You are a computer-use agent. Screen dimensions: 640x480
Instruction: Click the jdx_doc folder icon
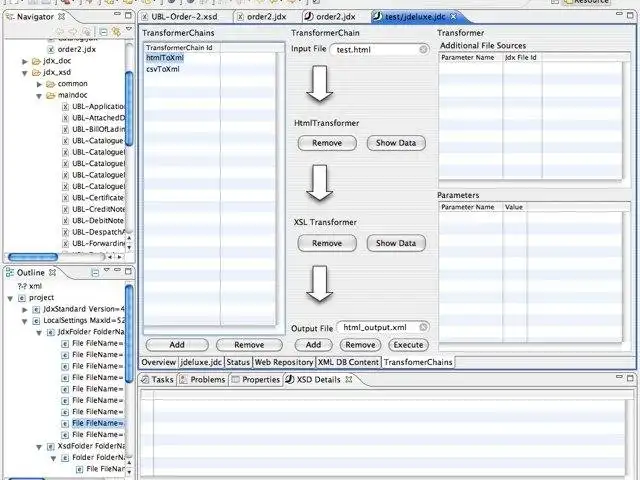tap(36, 61)
